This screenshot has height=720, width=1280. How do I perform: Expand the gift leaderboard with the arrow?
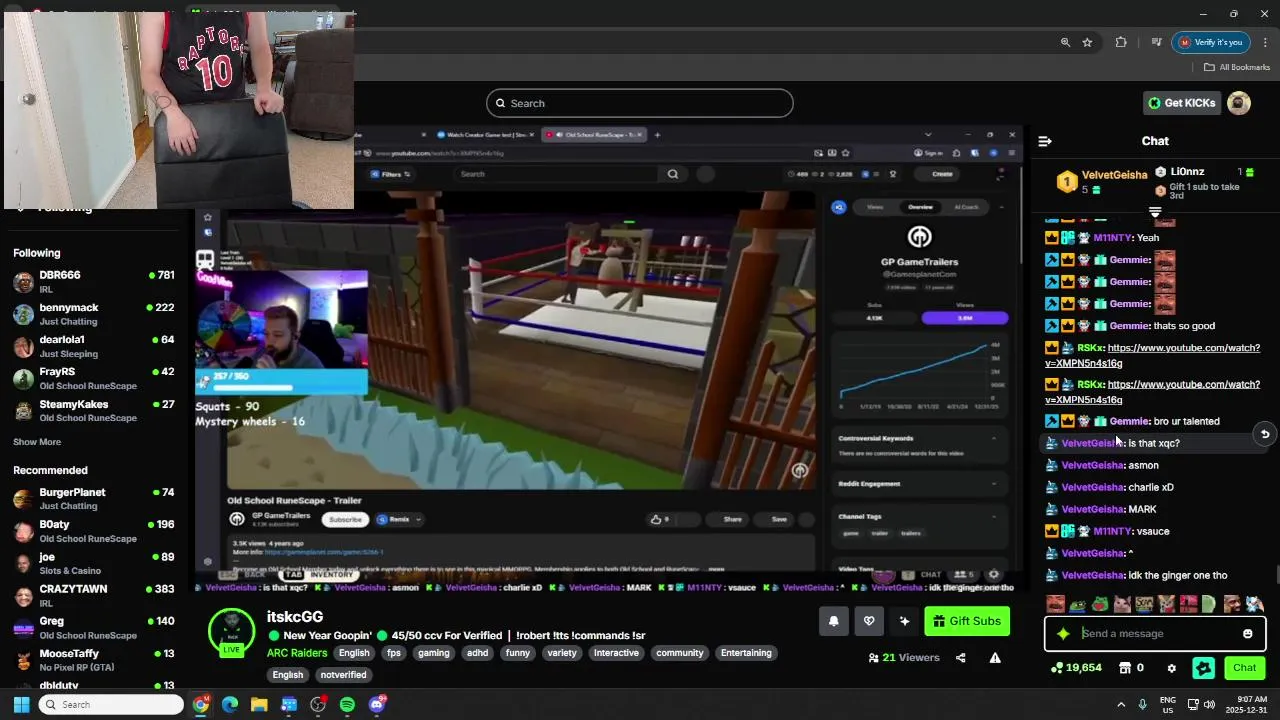[x=1155, y=212]
